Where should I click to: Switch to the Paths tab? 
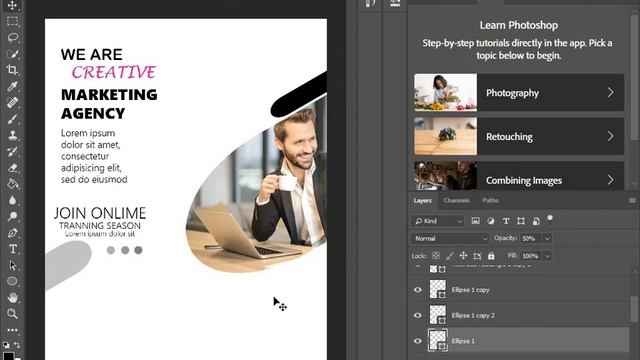(x=490, y=200)
